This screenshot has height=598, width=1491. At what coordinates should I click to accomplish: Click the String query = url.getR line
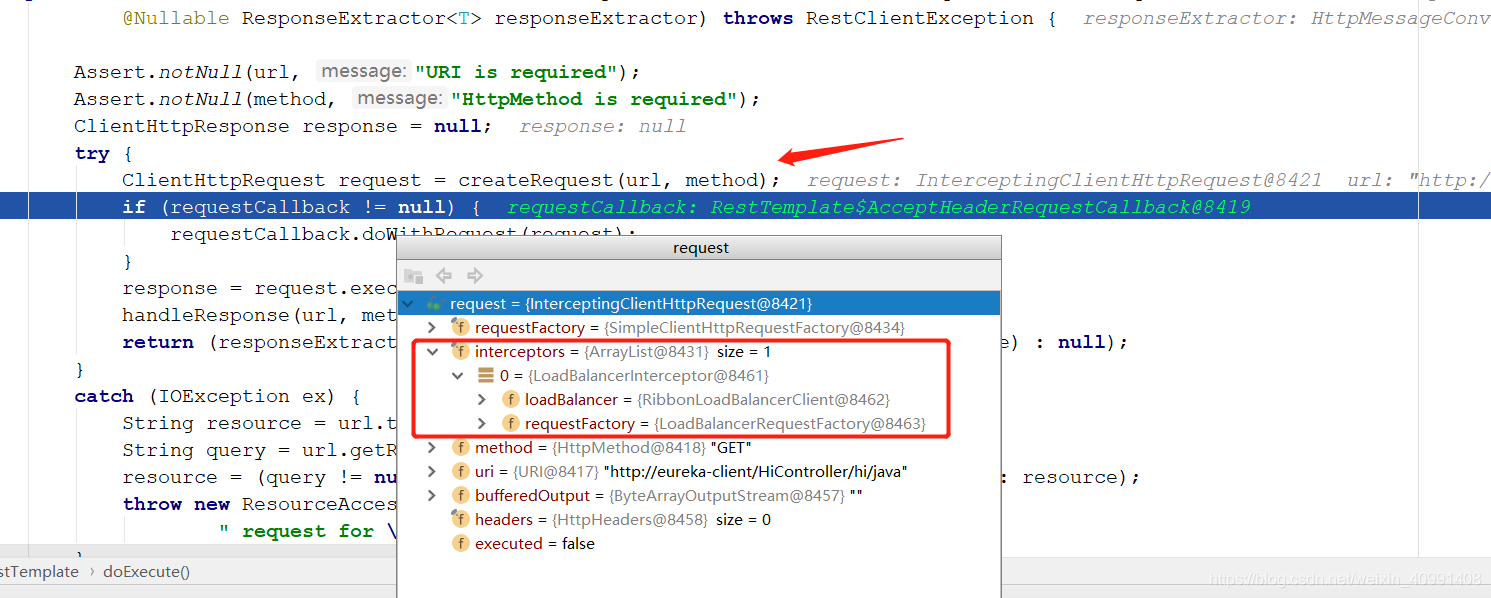(260, 450)
